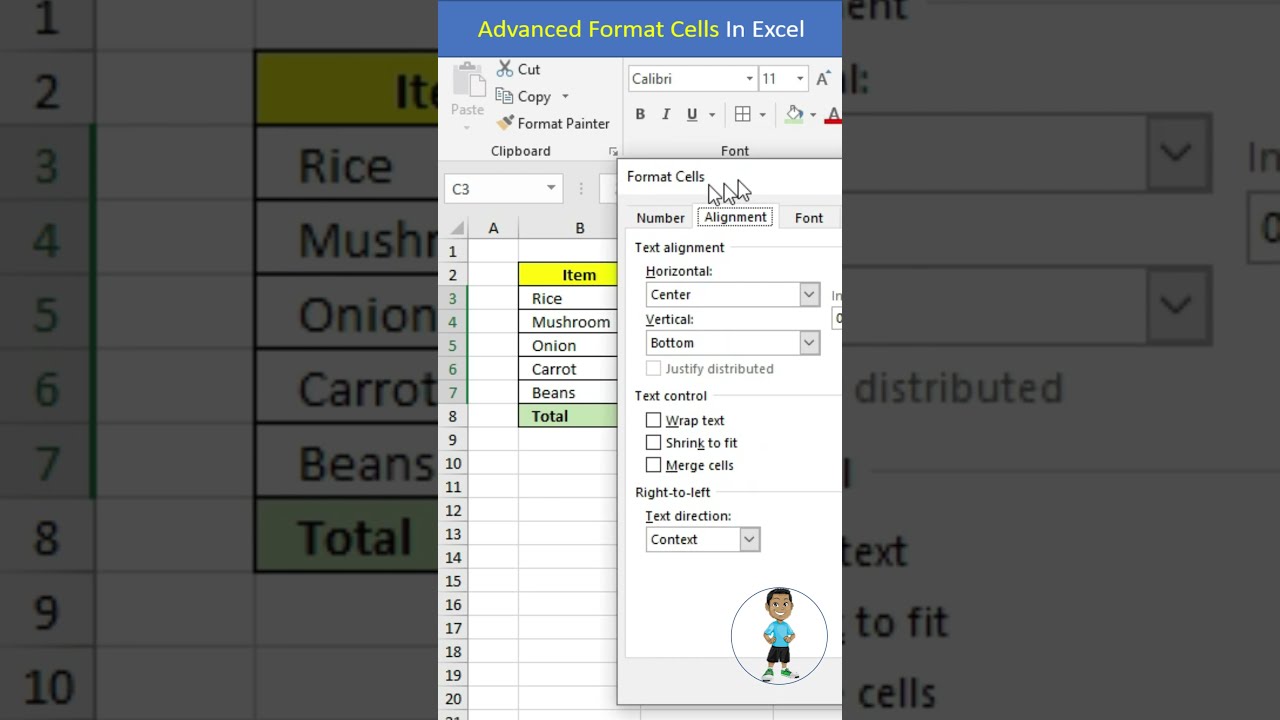Click the Format Cells dialog title
The width and height of the screenshot is (1280, 720).
pyautogui.click(x=666, y=177)
